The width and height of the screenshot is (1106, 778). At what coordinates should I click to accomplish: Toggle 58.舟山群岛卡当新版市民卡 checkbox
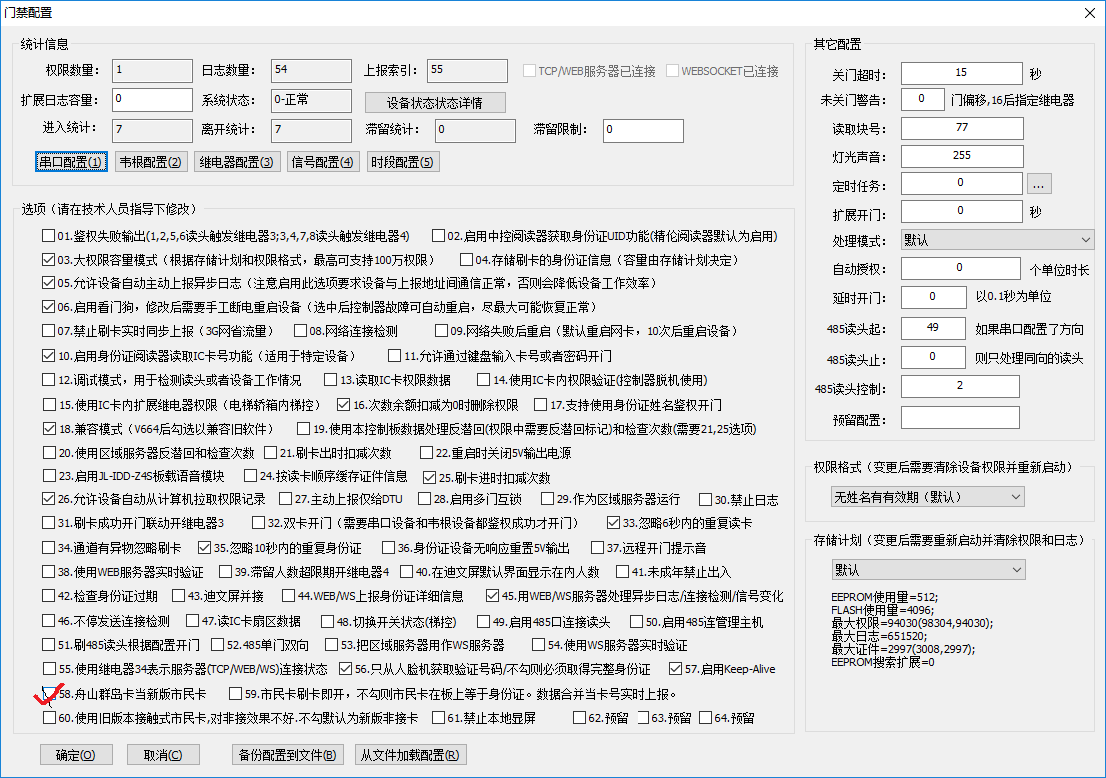49,693
